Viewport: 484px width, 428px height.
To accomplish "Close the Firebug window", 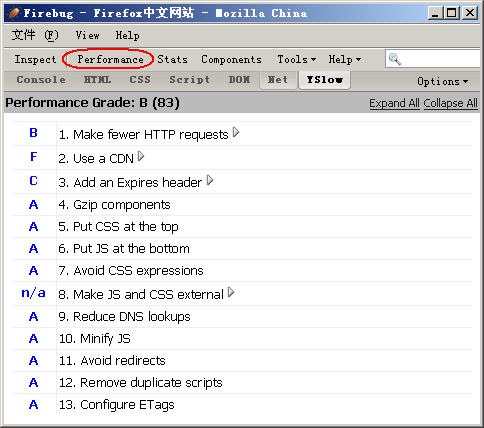I will pos(470,13).
